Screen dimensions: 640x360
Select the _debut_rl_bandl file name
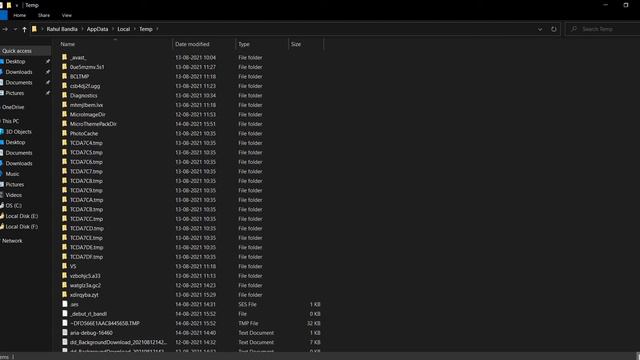point(89,314)
